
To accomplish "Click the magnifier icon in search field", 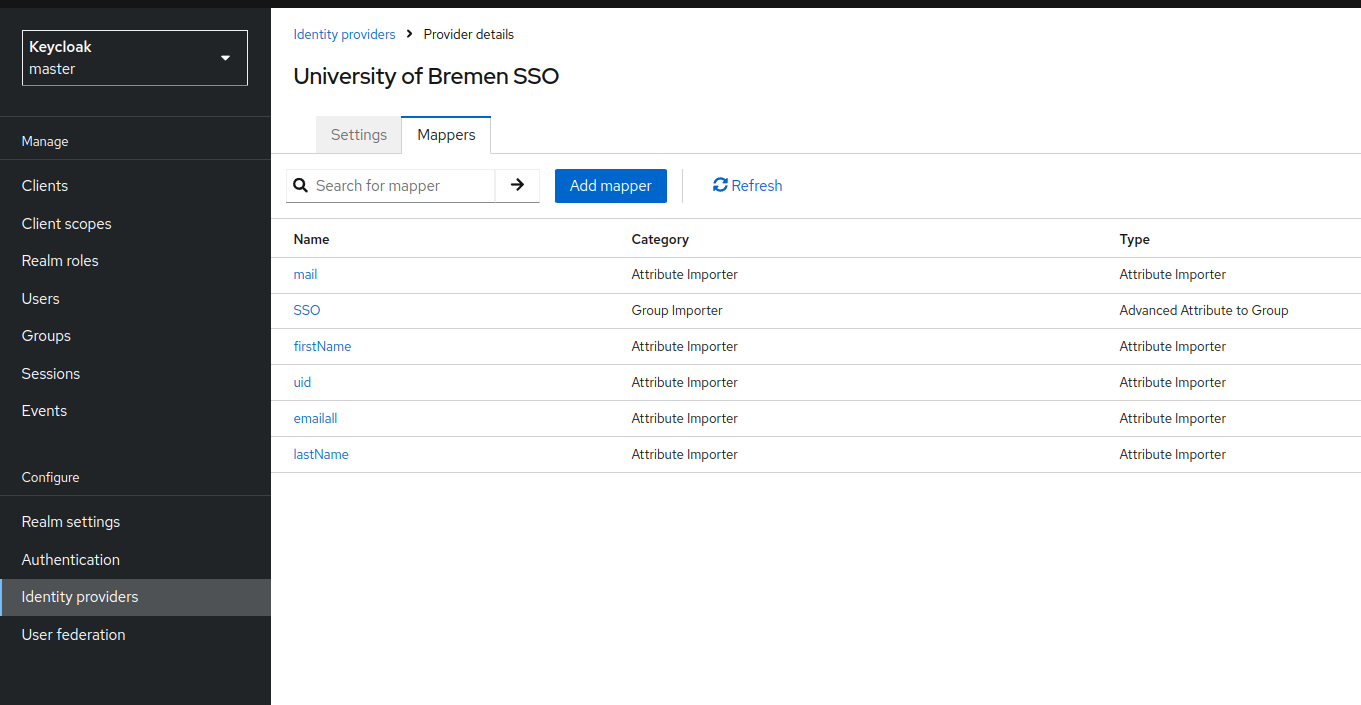I will (x=300, y=186).
